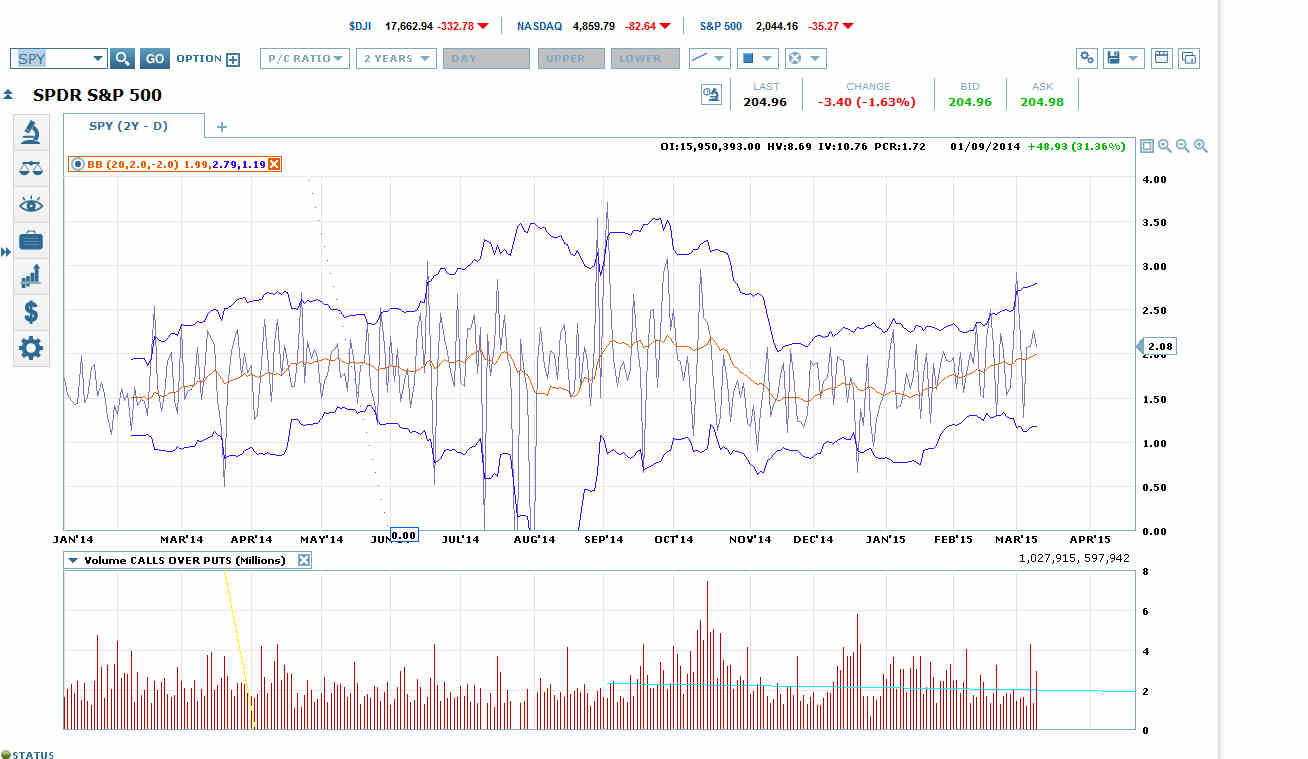Collapse the SPDR S&P 500 header arrows
The image size is (1308, 759).
click(8, 95)
